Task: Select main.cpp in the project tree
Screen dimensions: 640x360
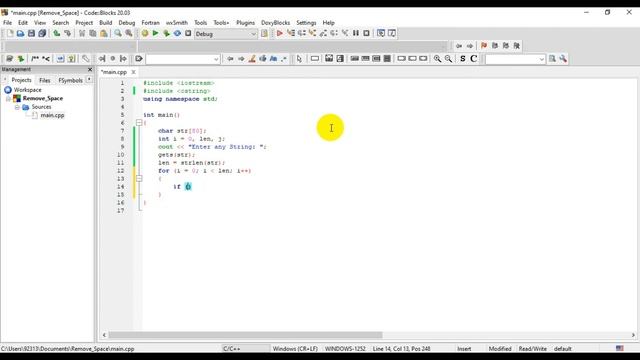Action: tap(52, 116)
